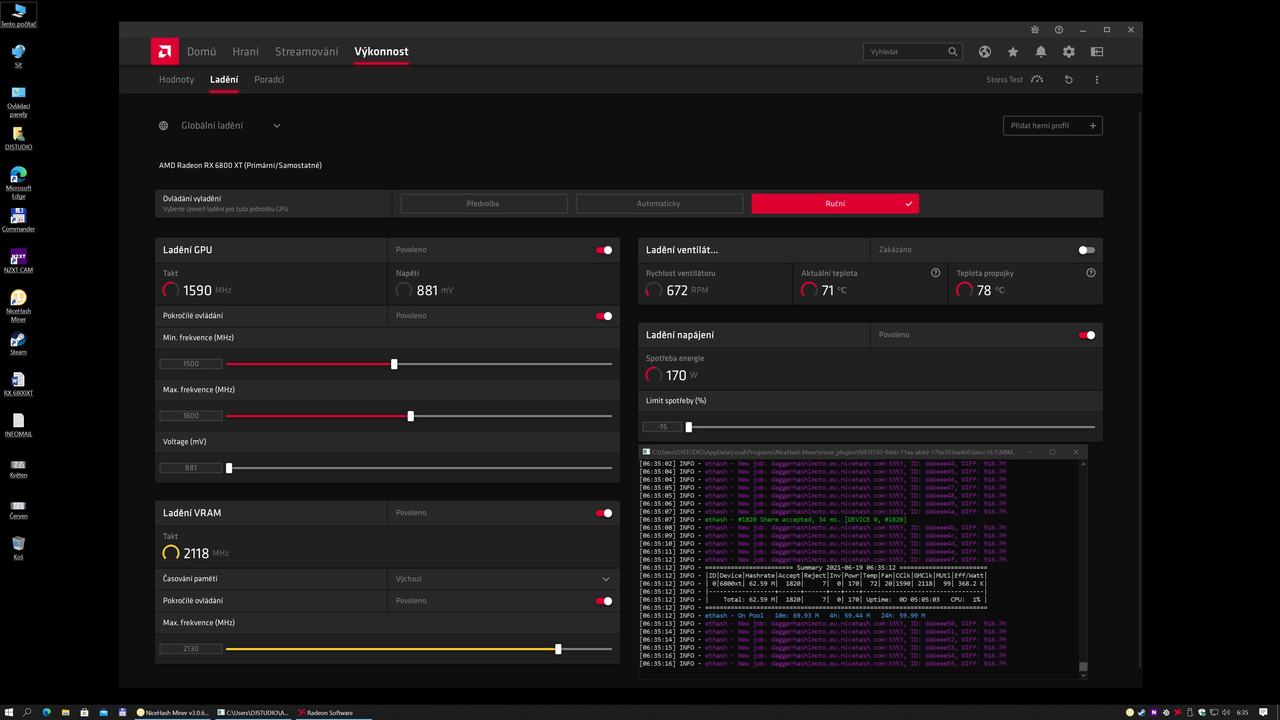Open NZXT CAM desktop shortcut

[18, 261]
